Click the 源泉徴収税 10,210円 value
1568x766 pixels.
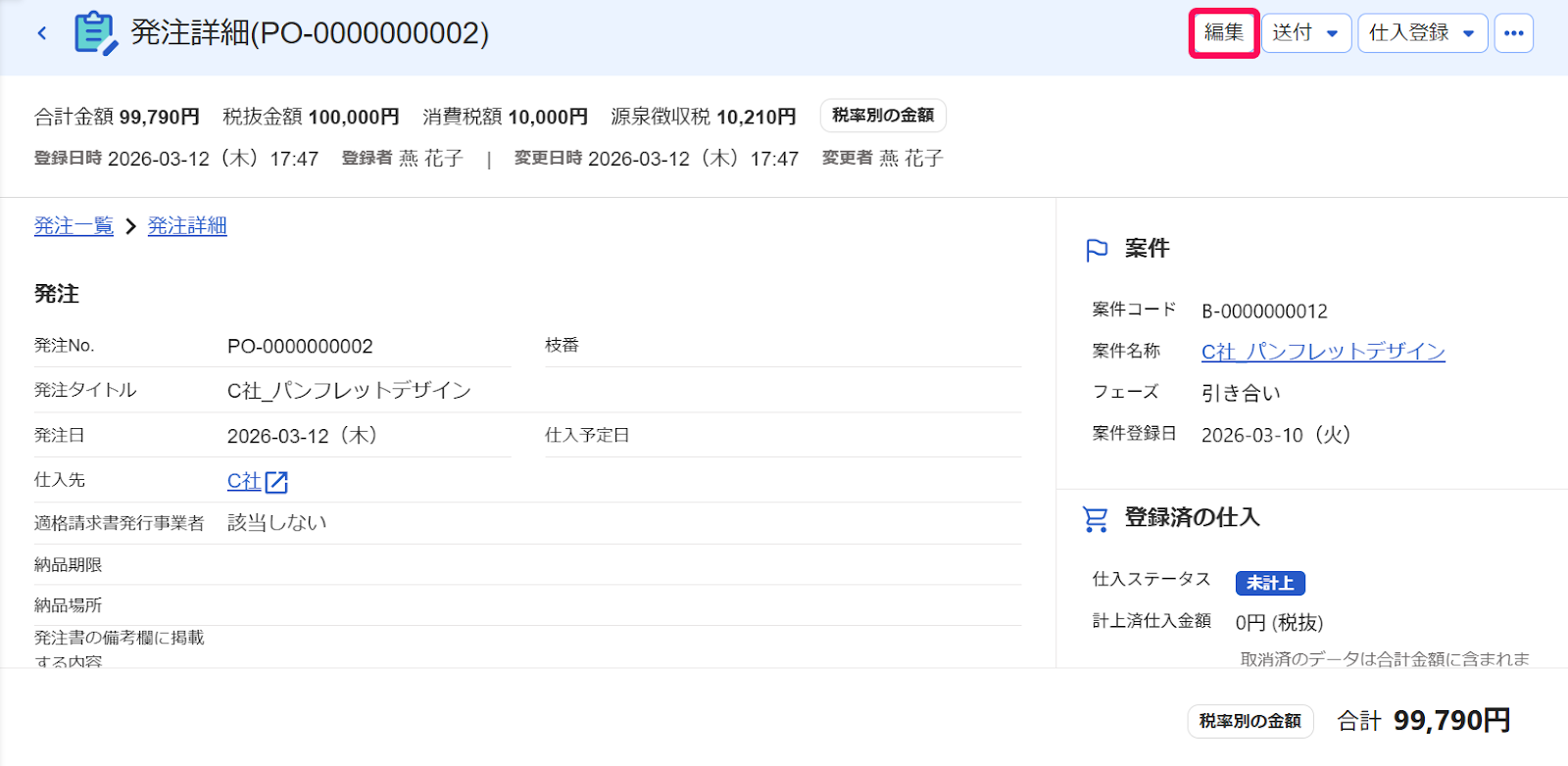(704, 117)
